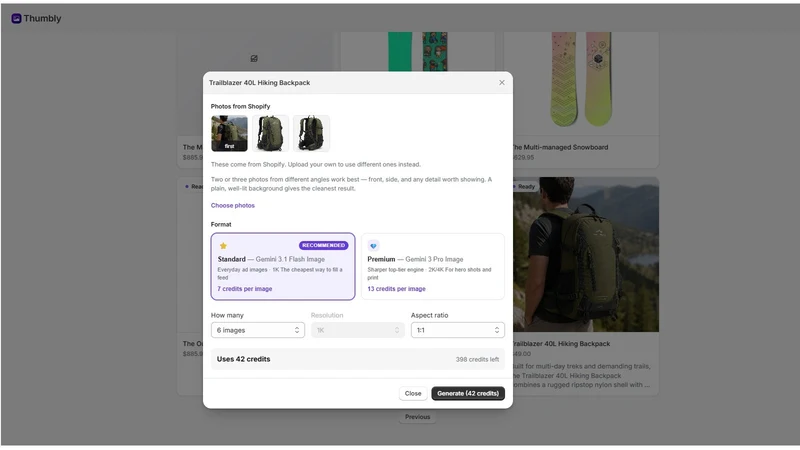Click the RECOMMENDED badge
The height and width of the screenshot is (450, 800).
tap(323, 245)
